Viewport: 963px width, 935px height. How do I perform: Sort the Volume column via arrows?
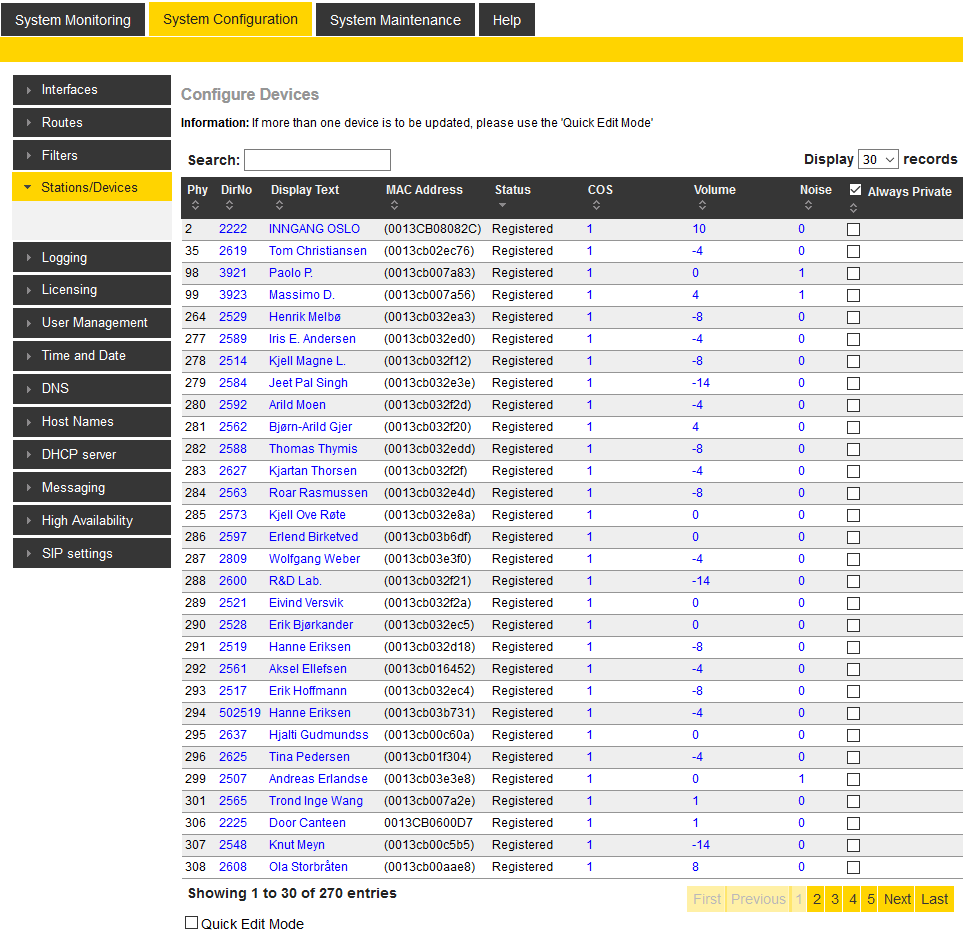pos(702,206)
